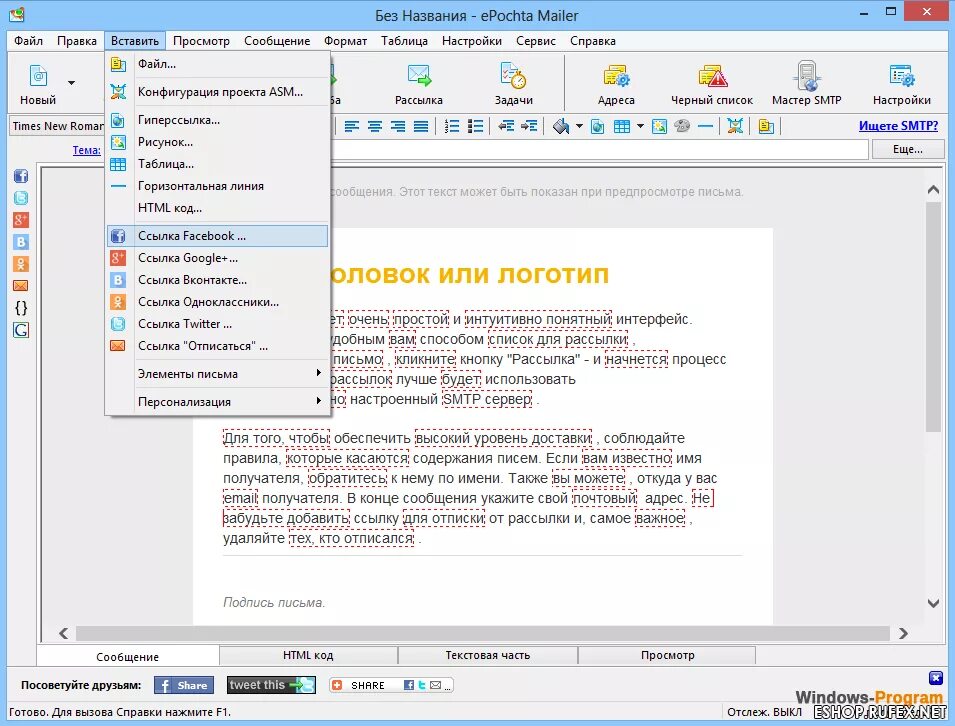The width and height of the screenshot is (955, 726).
Task: Click the Отслеж. ВЫКЛ status bar entry
Action: pyautogui.click(x=764, y=712)
